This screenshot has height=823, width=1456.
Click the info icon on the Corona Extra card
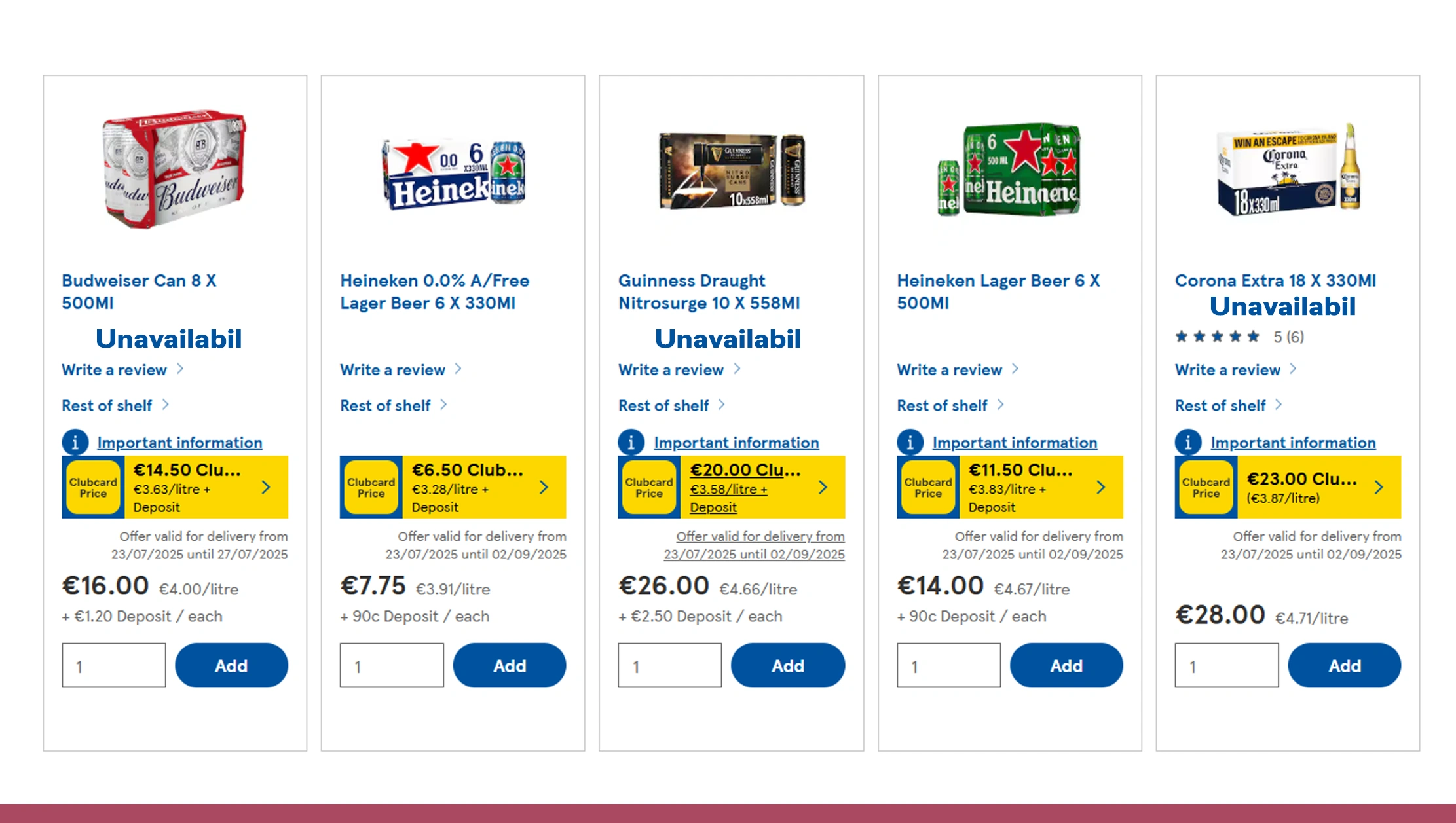1187,443
